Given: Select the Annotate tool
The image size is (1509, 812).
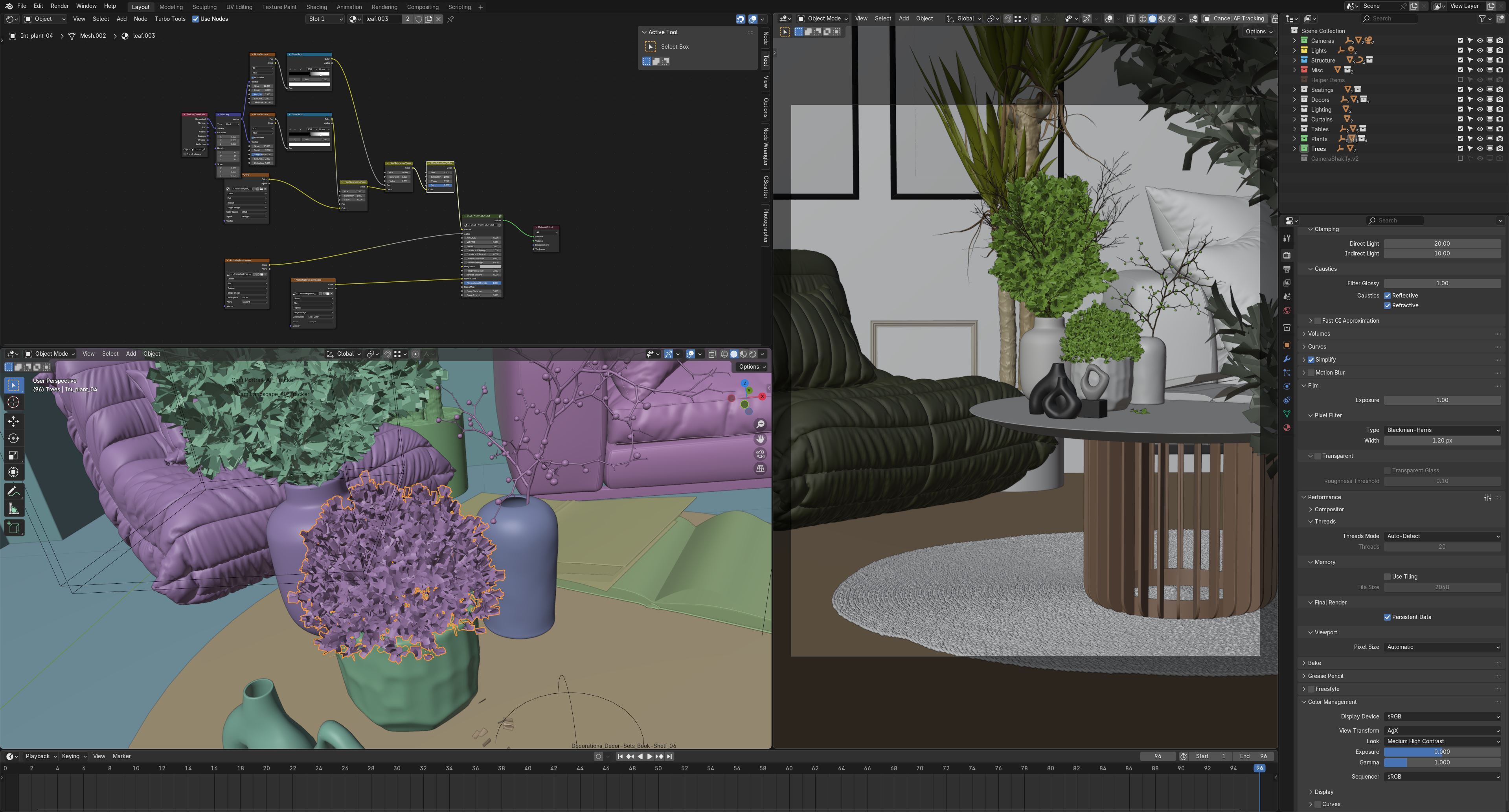Looking at the screenshot, I should click(x=13, y=492).
